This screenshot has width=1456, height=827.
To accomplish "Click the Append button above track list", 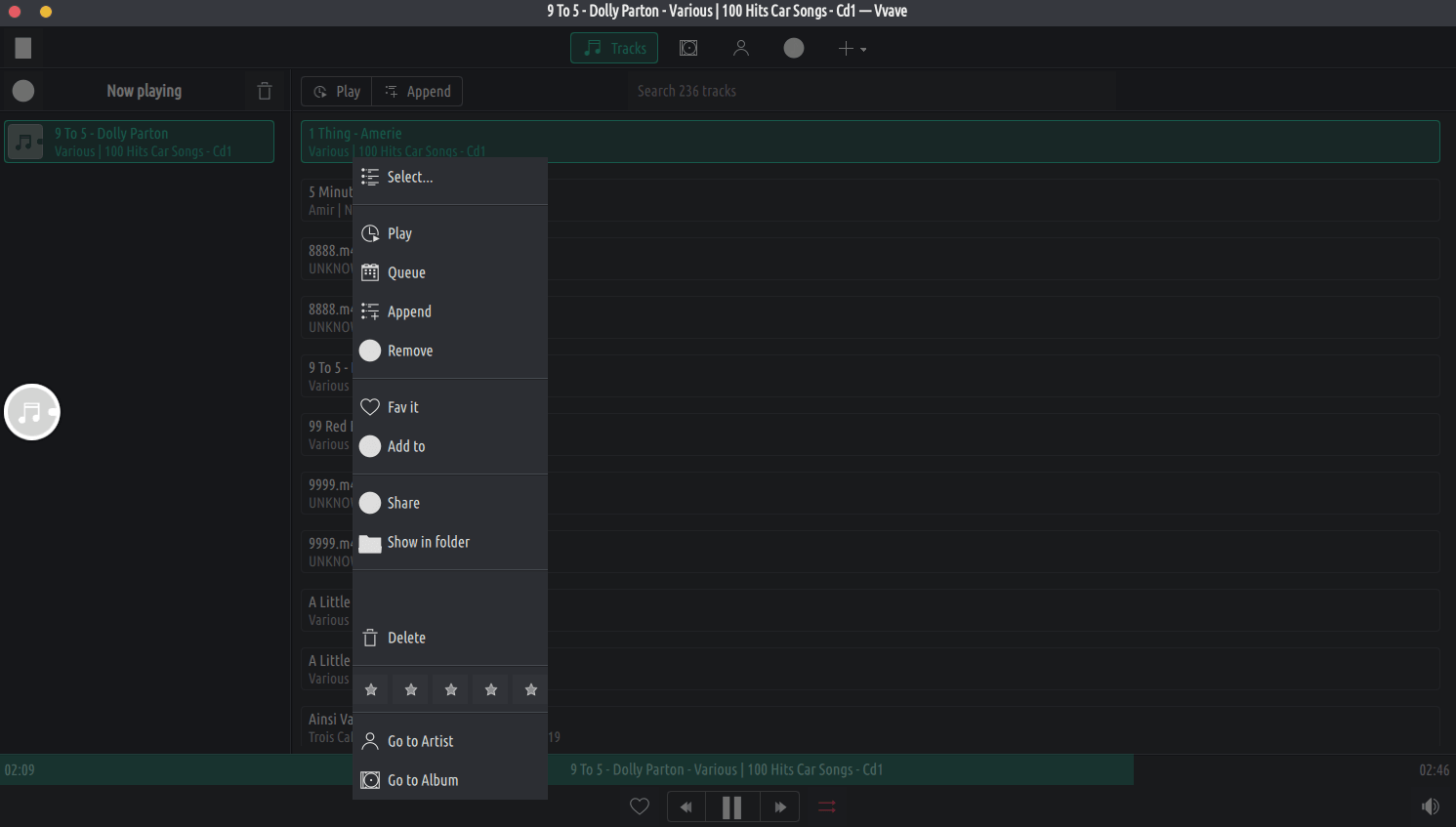I will pos(418,91).
